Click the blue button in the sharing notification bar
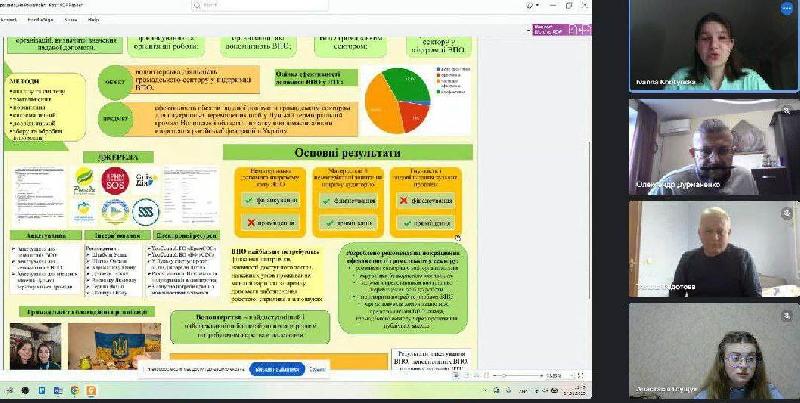 coord(276,369)
